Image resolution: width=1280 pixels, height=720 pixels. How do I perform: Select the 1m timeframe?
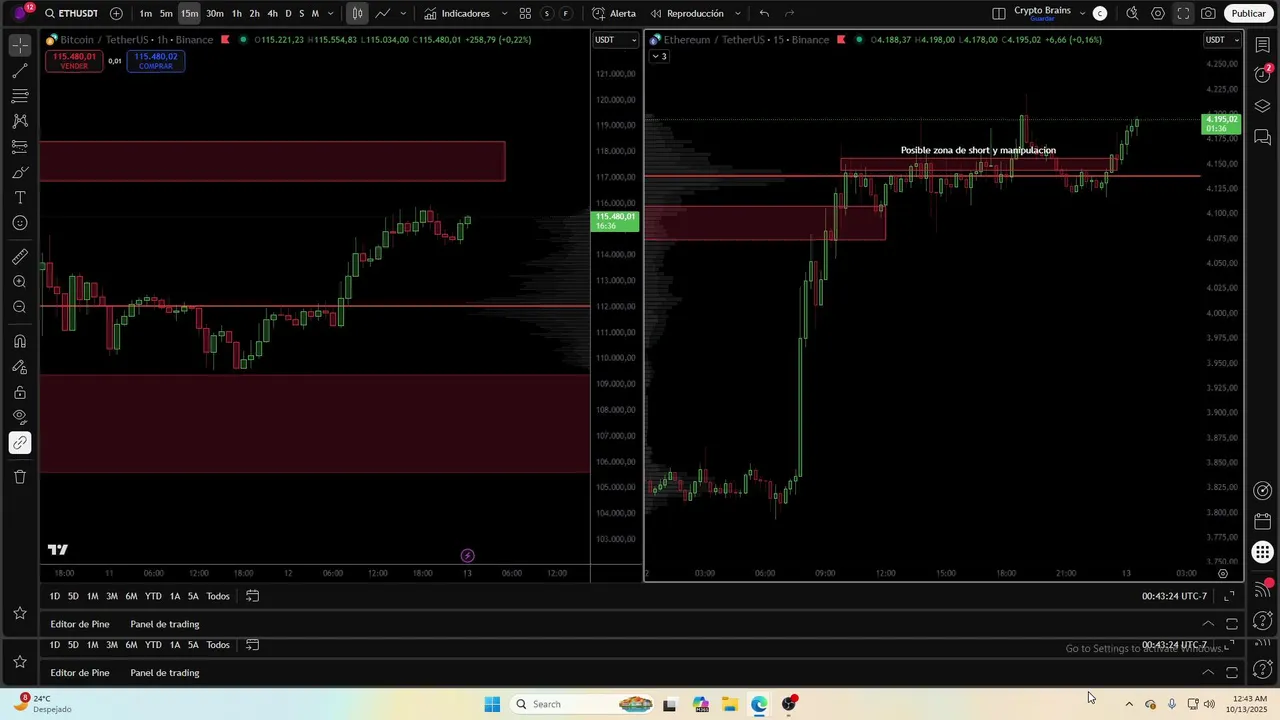coord(146,13)
